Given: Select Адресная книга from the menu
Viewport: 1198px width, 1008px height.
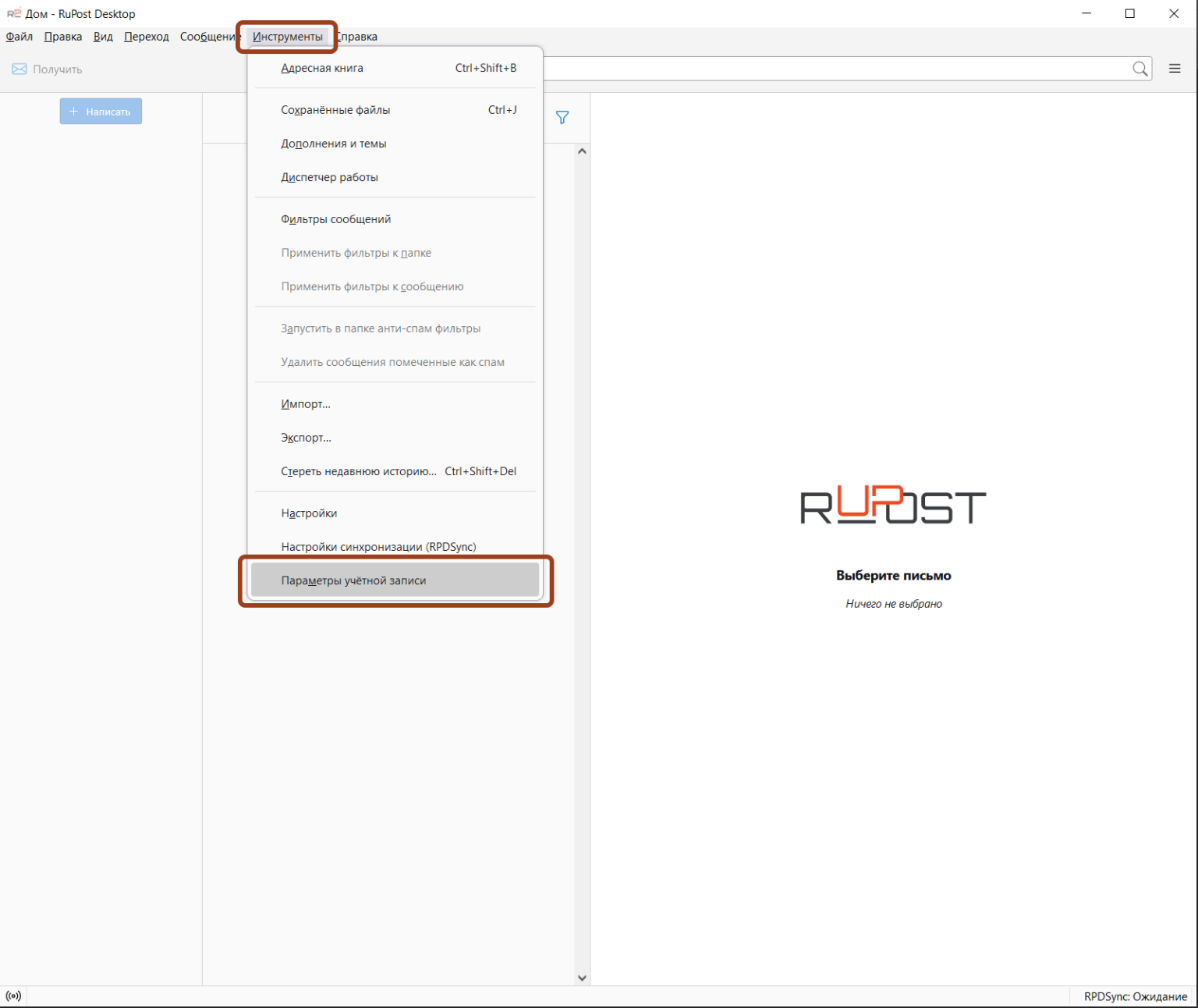Looking at the screenshot, I should click(321, 68).
